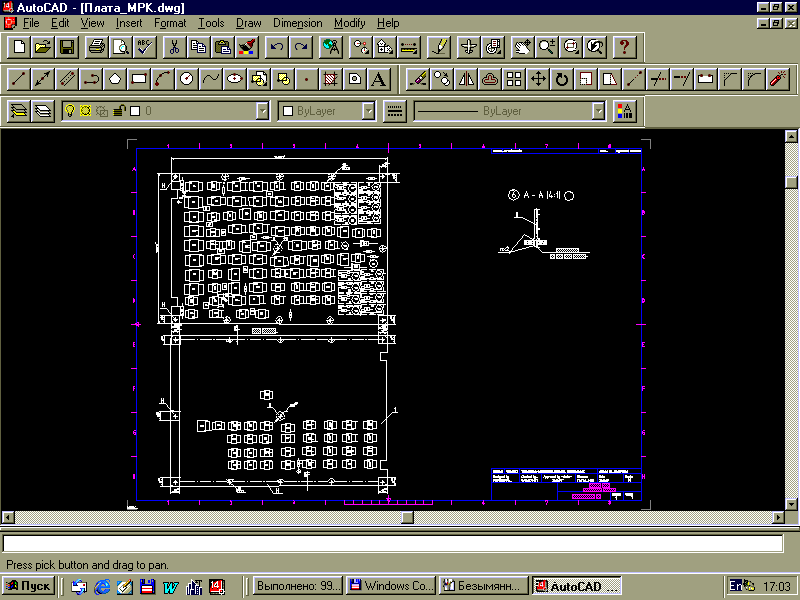Select the Arc draw tool

(x=163, y=79)
